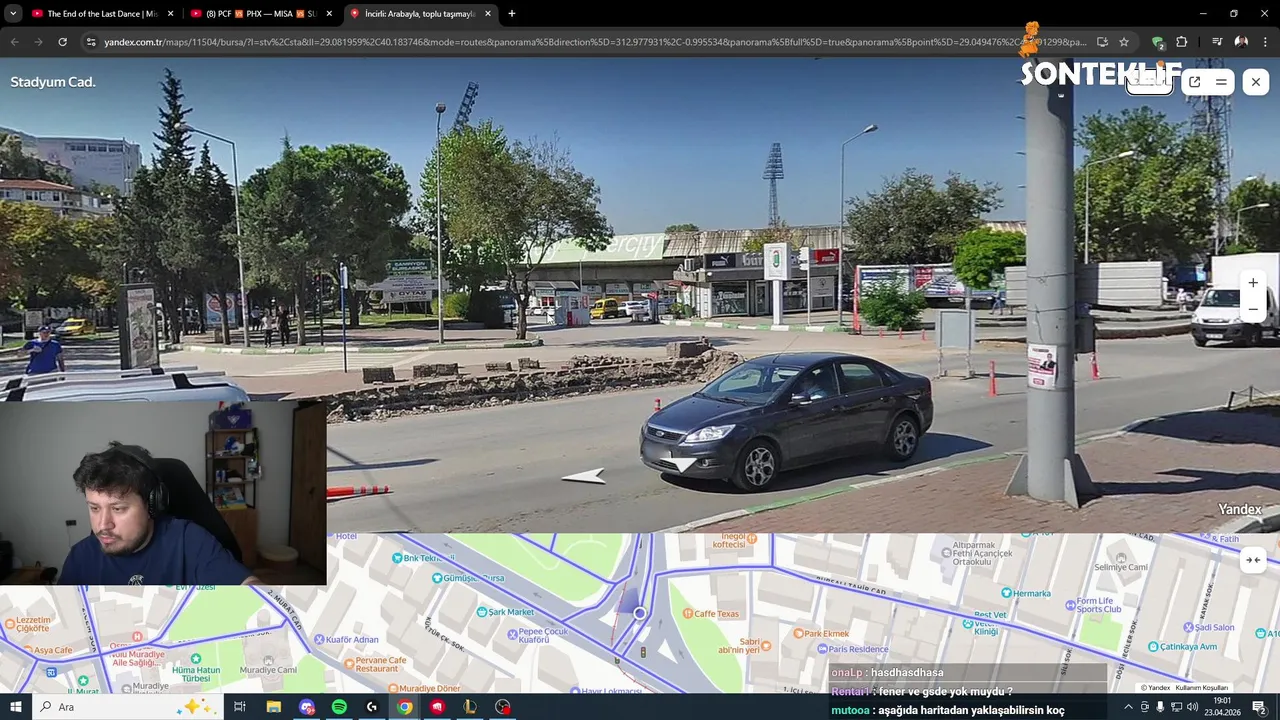The width and height of the screenshot is (1280, 720).
Task: Open Chrome extensions puzzle icon
Action: (x=1182, y=42)
